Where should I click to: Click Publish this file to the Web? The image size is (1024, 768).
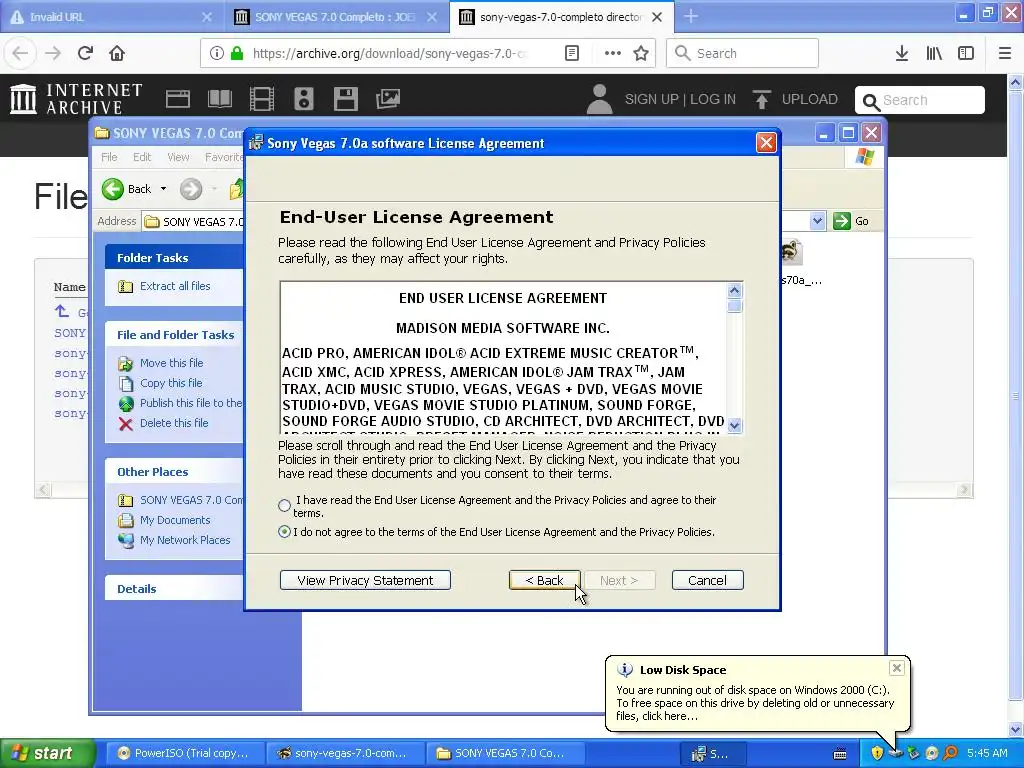click(x=190, y=403)
